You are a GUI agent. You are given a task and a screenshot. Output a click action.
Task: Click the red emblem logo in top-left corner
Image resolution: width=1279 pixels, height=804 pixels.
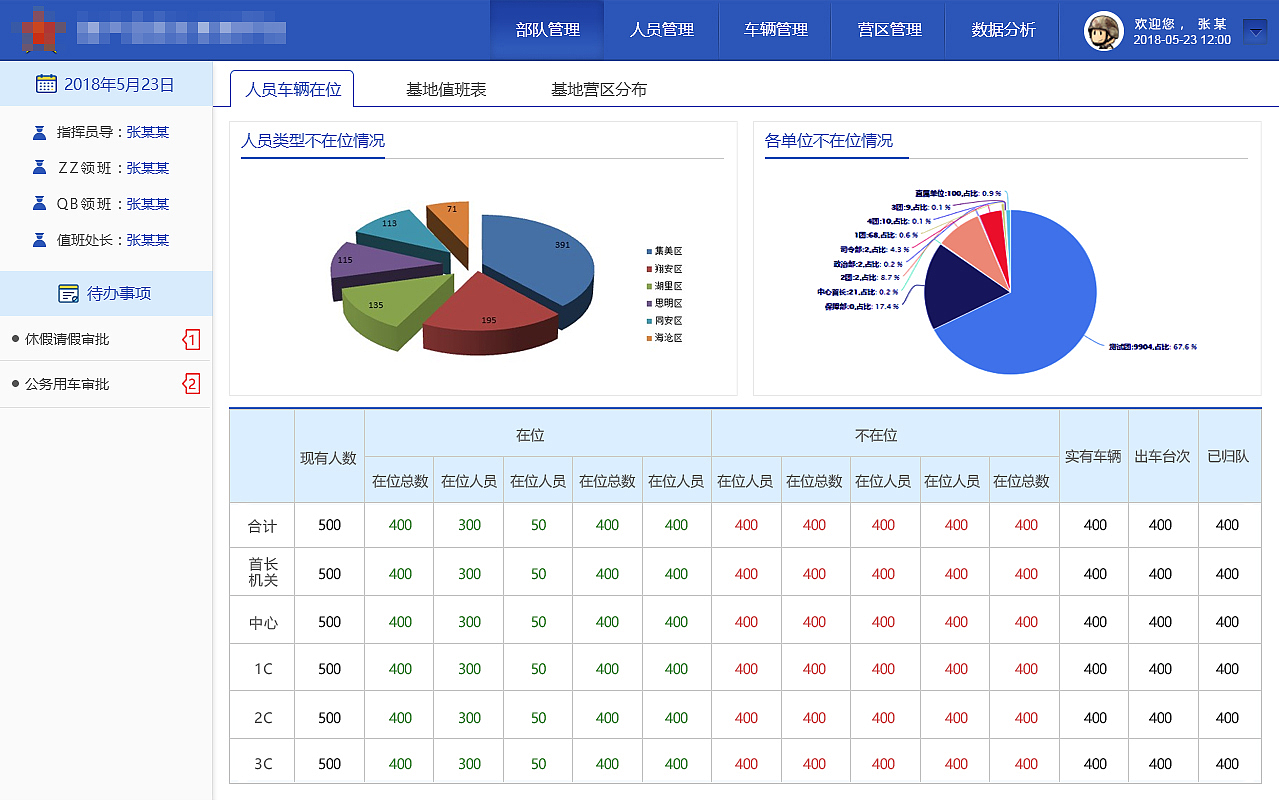tap(36, 29)
